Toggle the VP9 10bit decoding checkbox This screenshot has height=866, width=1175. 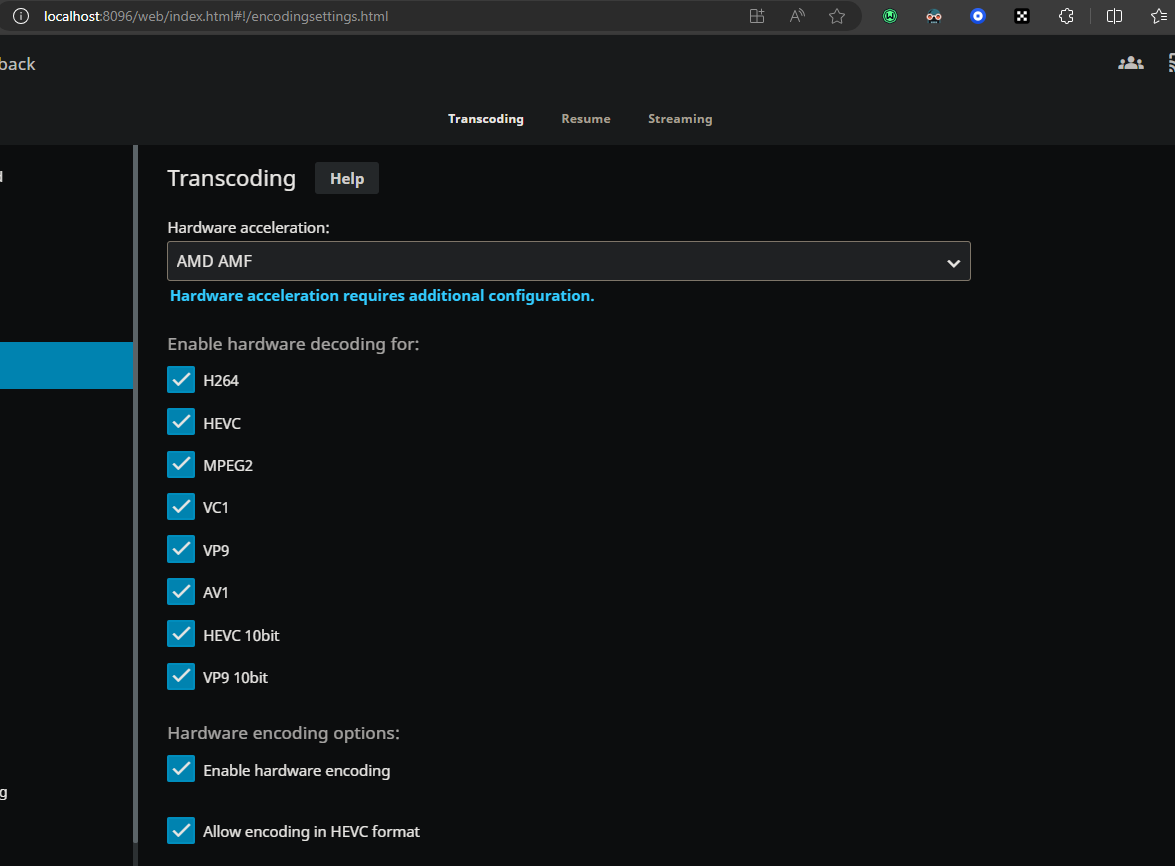click(181, 677)
